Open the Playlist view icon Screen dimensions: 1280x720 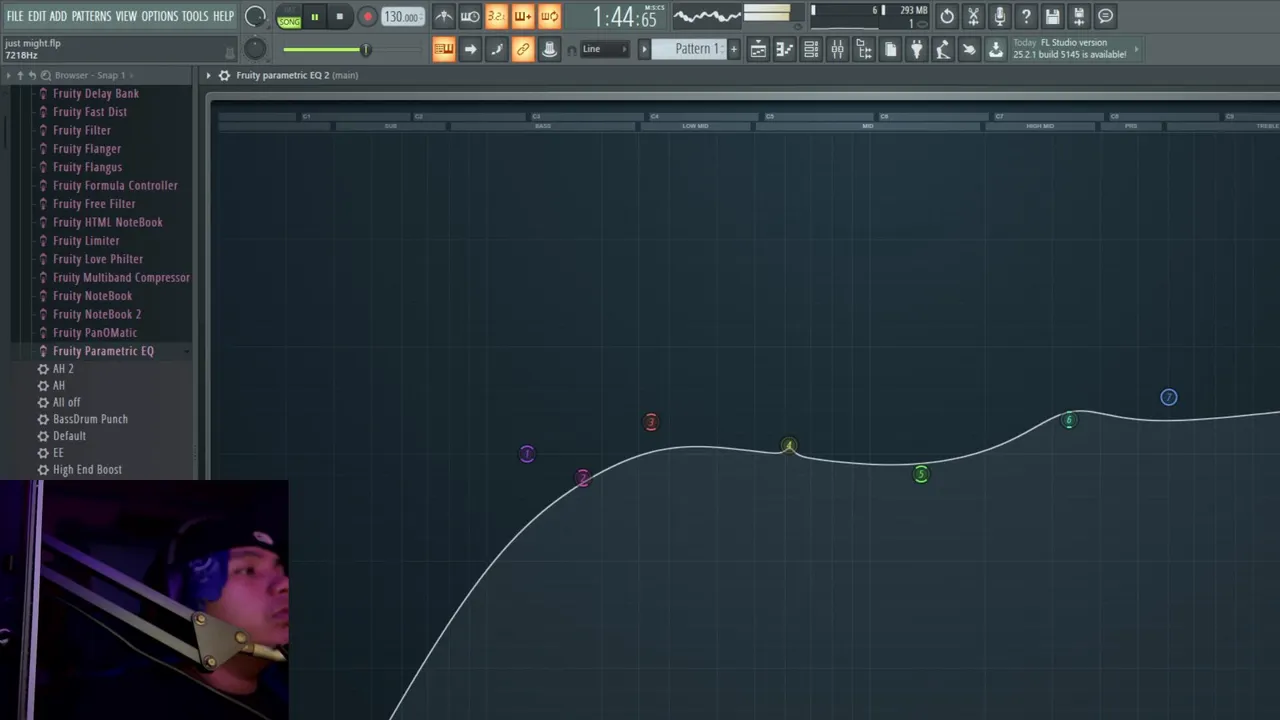pyautogui.click(x=758, y=49)
